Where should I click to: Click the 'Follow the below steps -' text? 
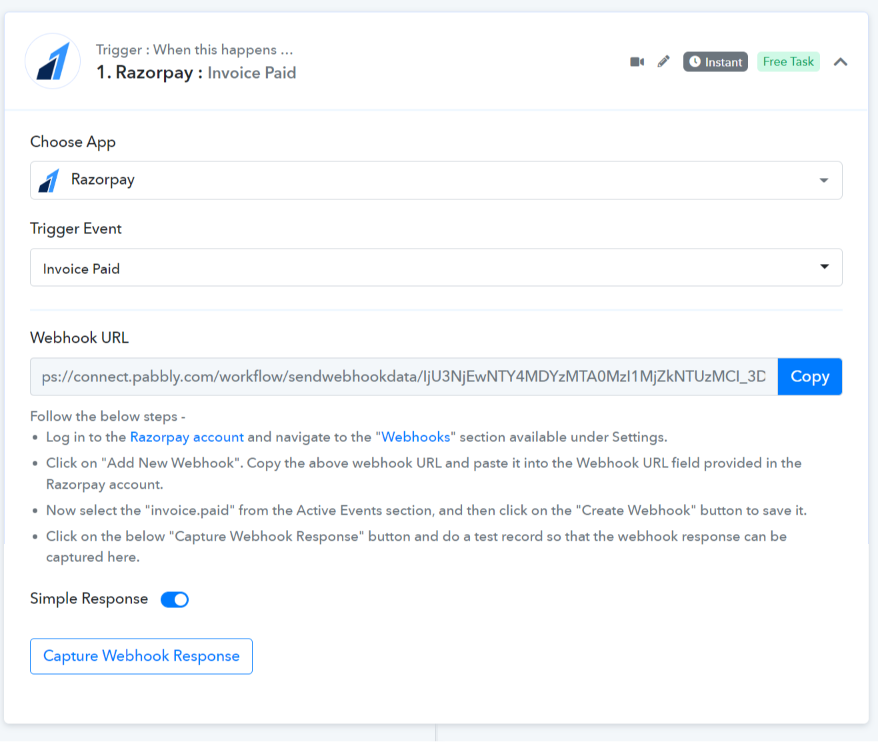pos(108,417)
